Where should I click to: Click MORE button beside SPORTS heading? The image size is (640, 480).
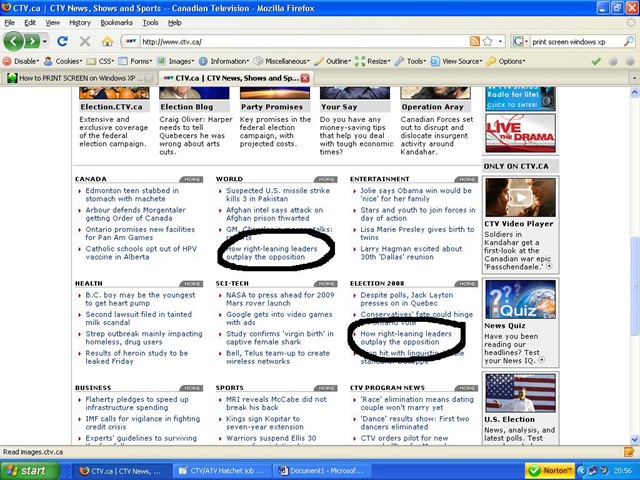(326, 389)
